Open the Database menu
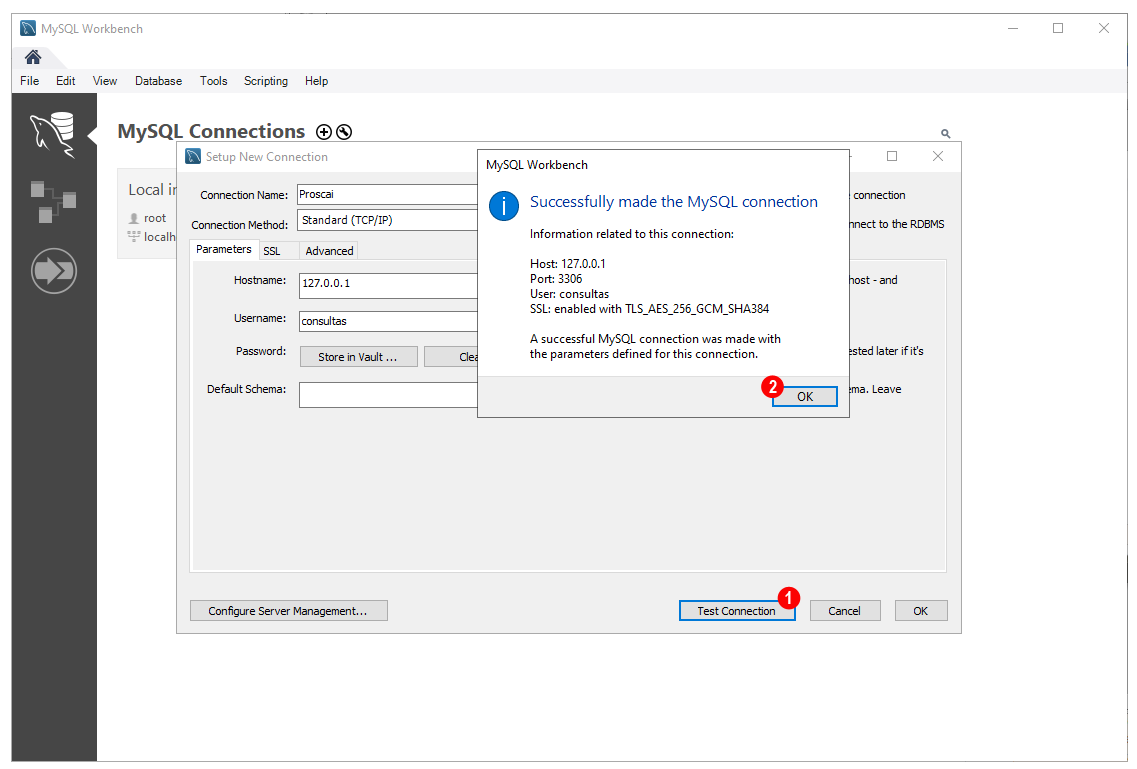The image size is (1137, 769). 158,81
